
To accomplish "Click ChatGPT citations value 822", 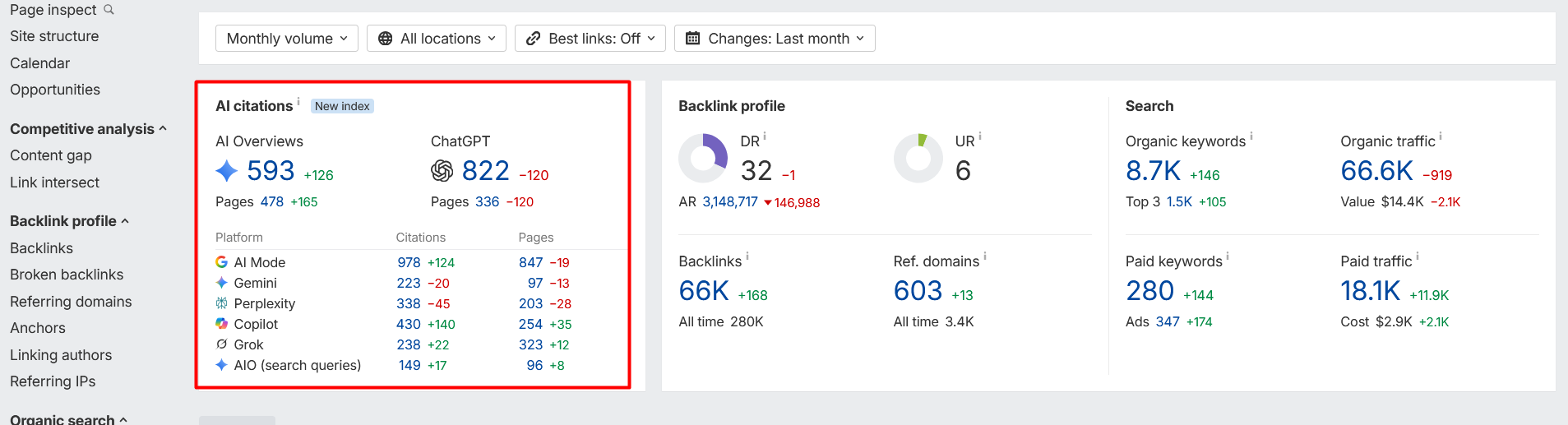I will click(486, 171).
